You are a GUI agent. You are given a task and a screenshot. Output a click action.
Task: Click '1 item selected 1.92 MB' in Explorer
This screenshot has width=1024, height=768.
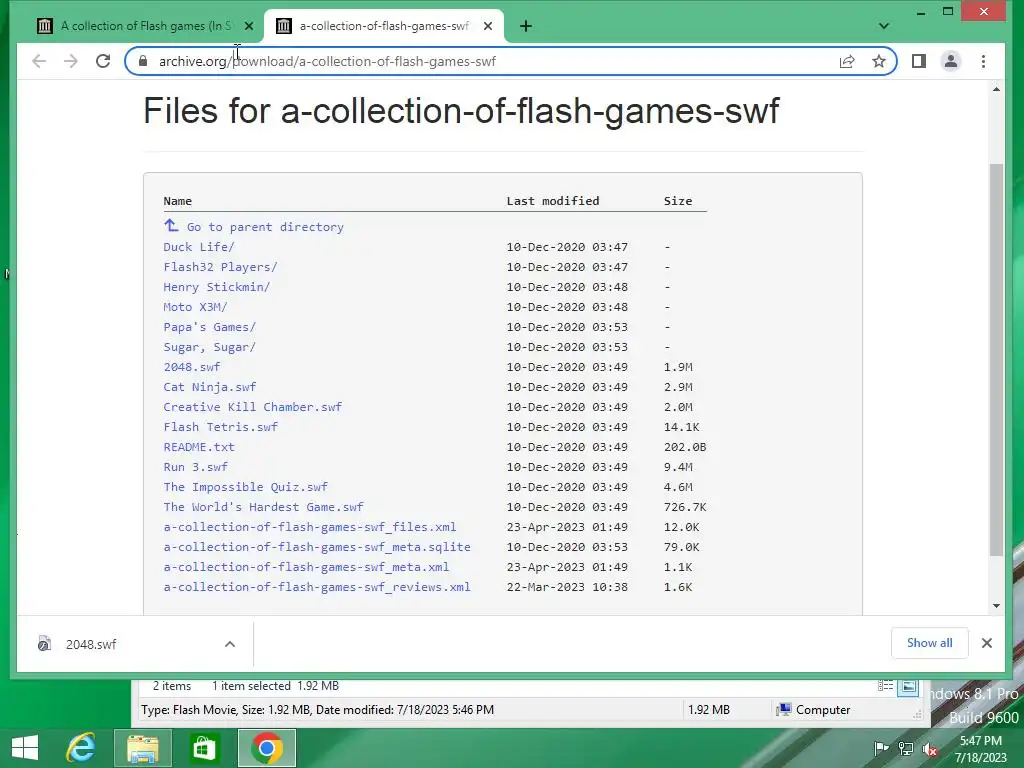click(275, 686)
